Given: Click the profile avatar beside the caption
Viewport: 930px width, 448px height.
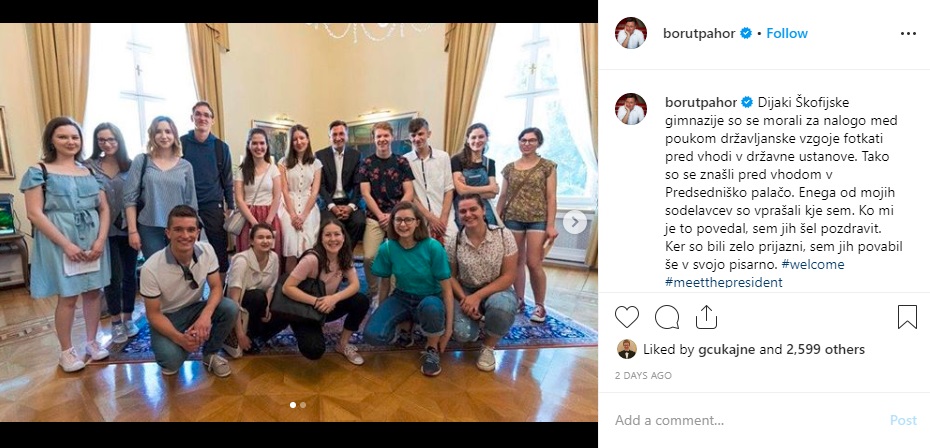Looking at the screenshot, I should point(630,109).
